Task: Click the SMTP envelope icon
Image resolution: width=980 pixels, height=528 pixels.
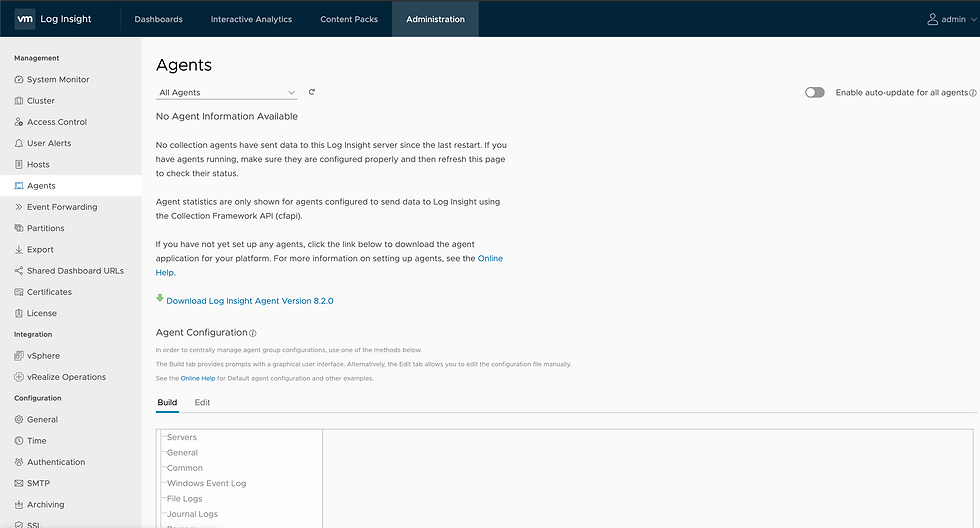Action: pos(19,483)
